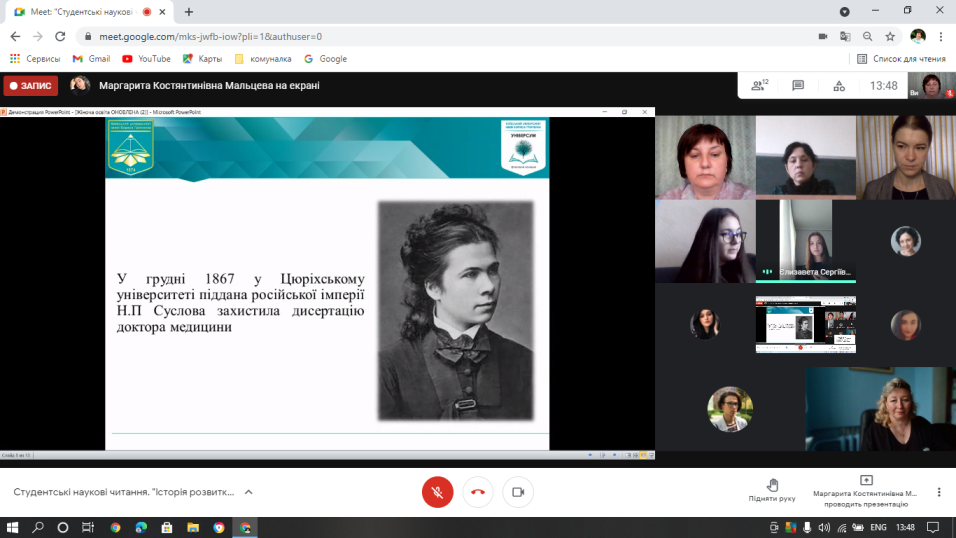956x538 pixels.
Task: Hang up with the red leave call button
Action: [478, 492]
